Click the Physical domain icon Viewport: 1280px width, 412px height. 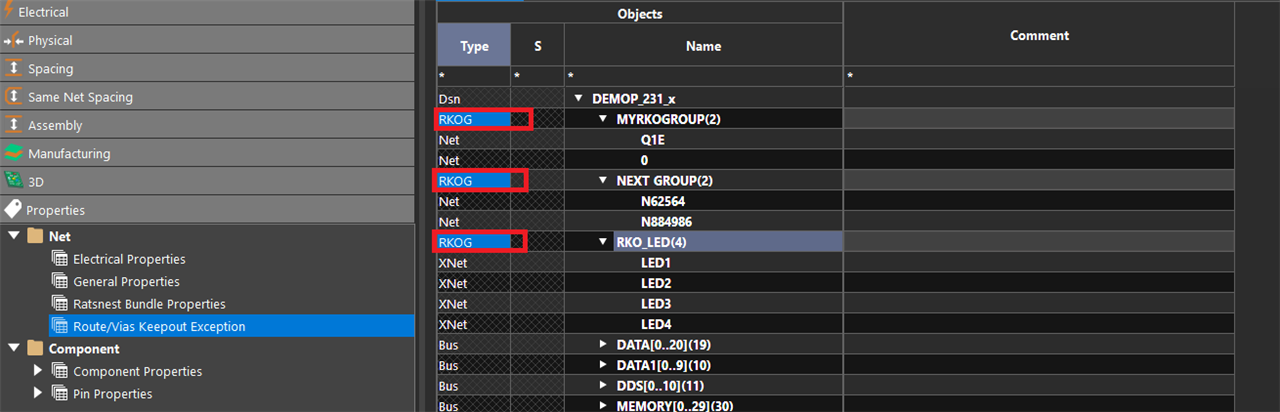13,41
